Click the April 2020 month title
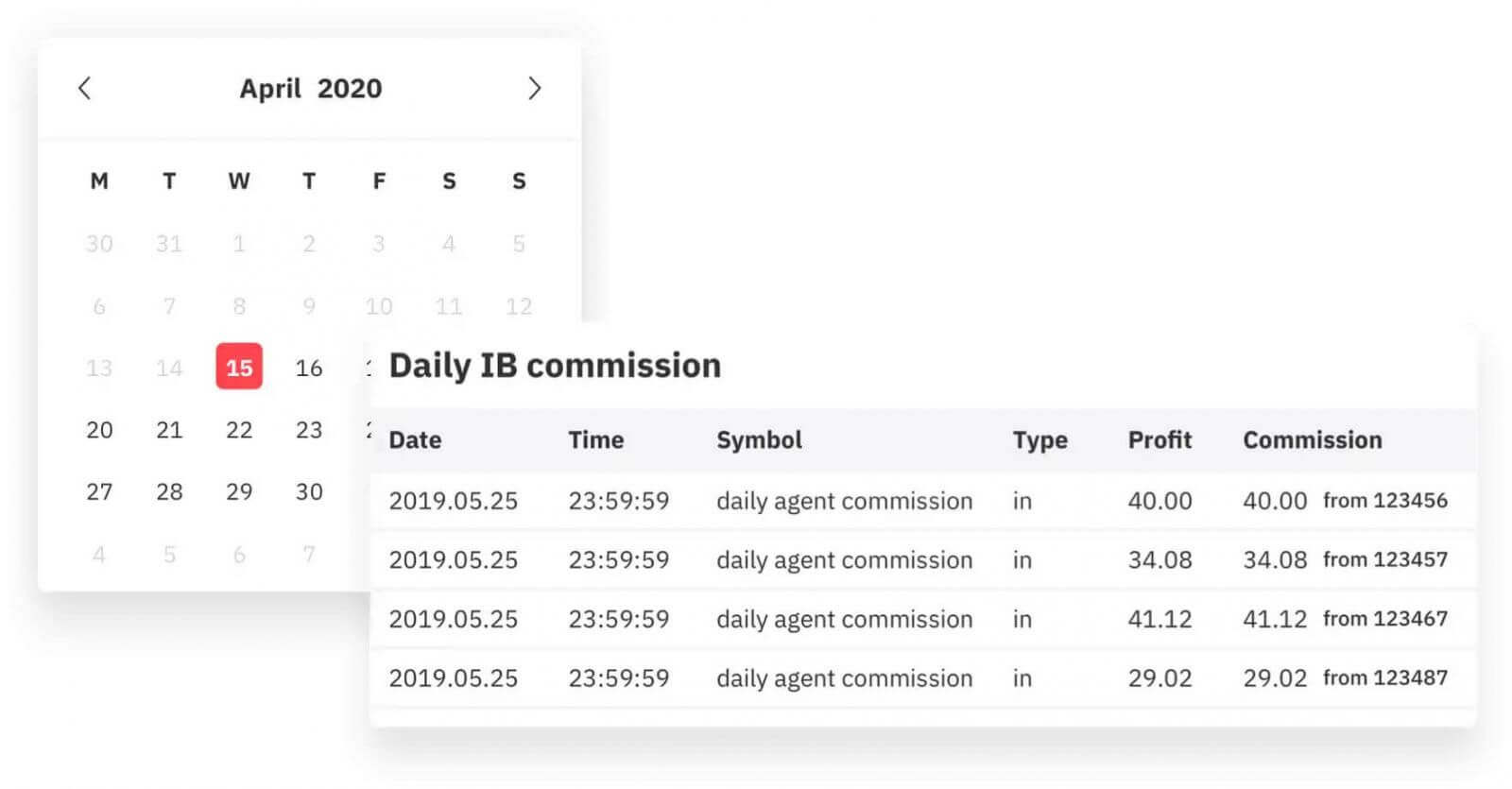Viewport: 1512px width, 789px height. click(x=310, y=89)
